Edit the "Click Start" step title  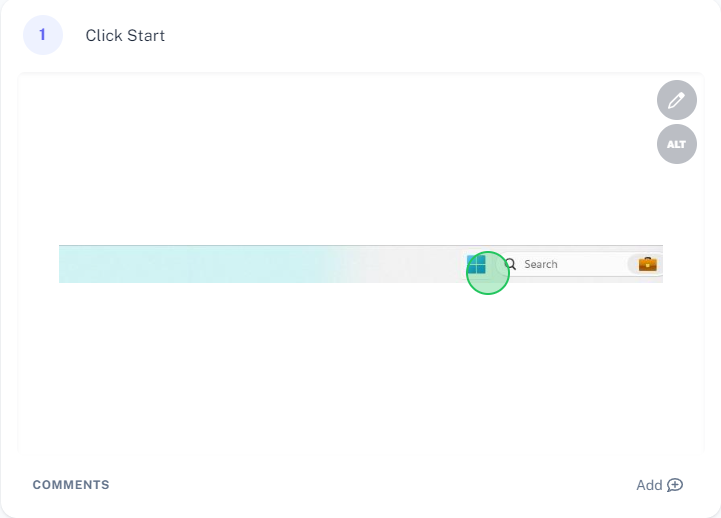point(125,35)
